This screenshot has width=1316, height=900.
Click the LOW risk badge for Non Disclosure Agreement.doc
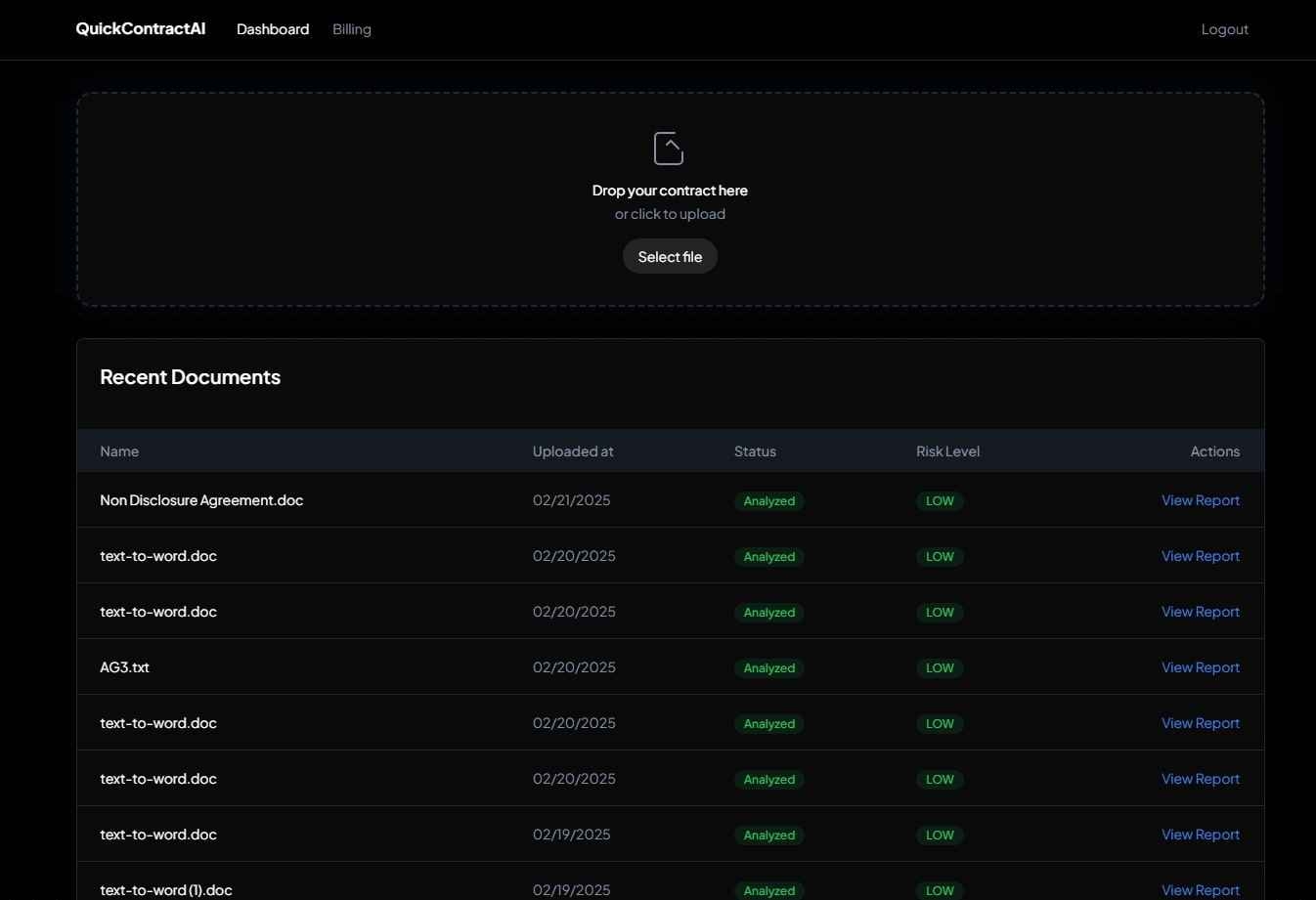point(940,501)
